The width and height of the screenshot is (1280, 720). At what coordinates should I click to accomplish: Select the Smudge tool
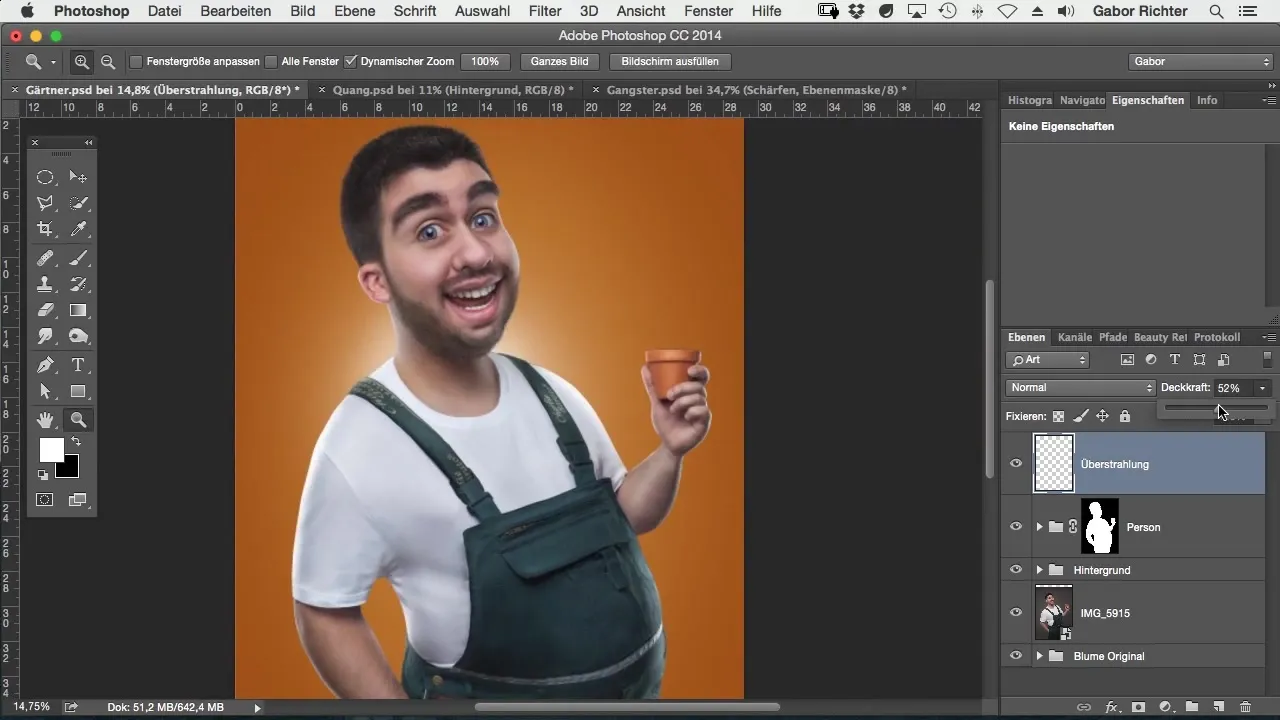coord(45,336)
